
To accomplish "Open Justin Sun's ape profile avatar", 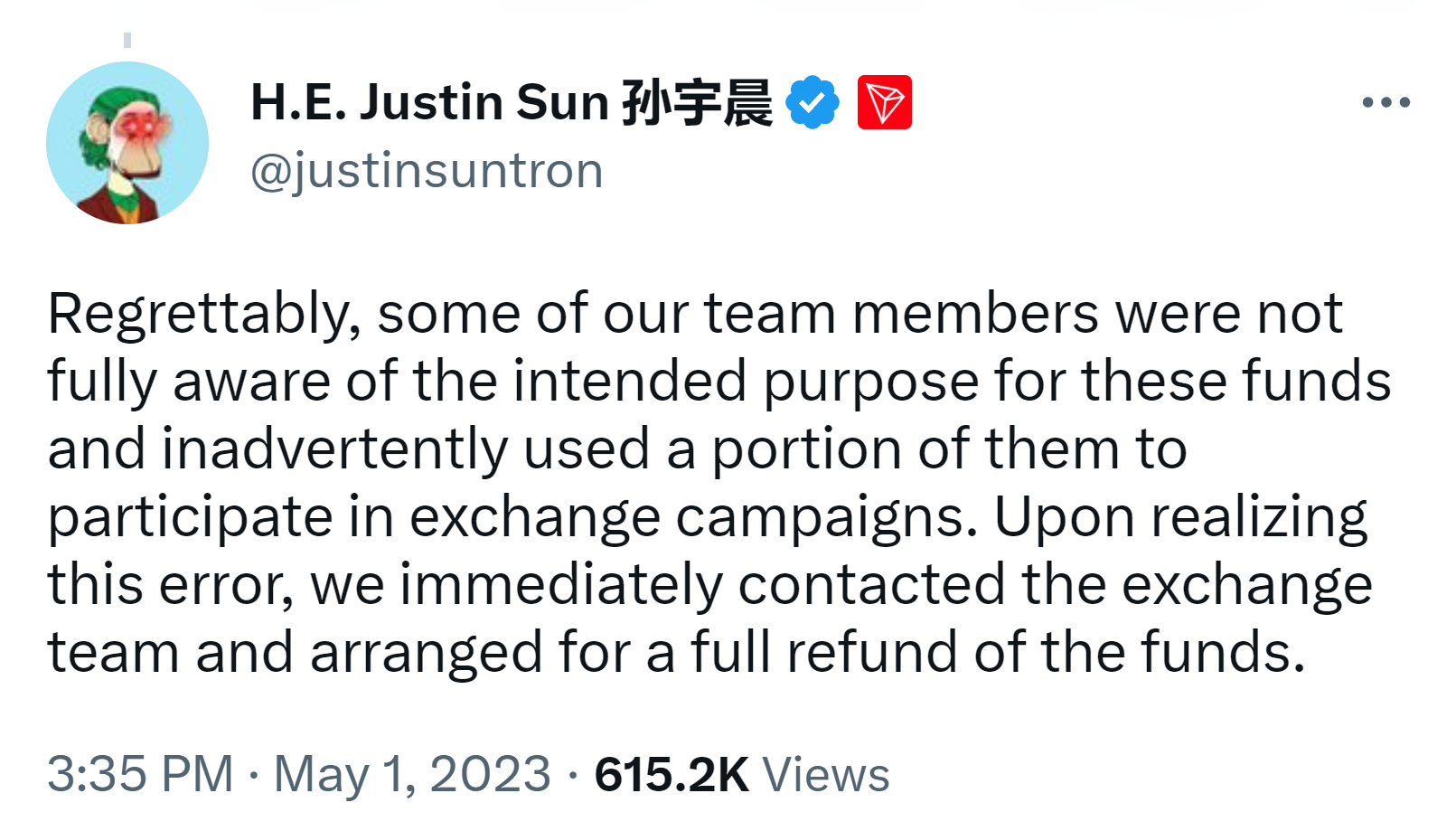I will pyautogui.click(x=127, y=143).
